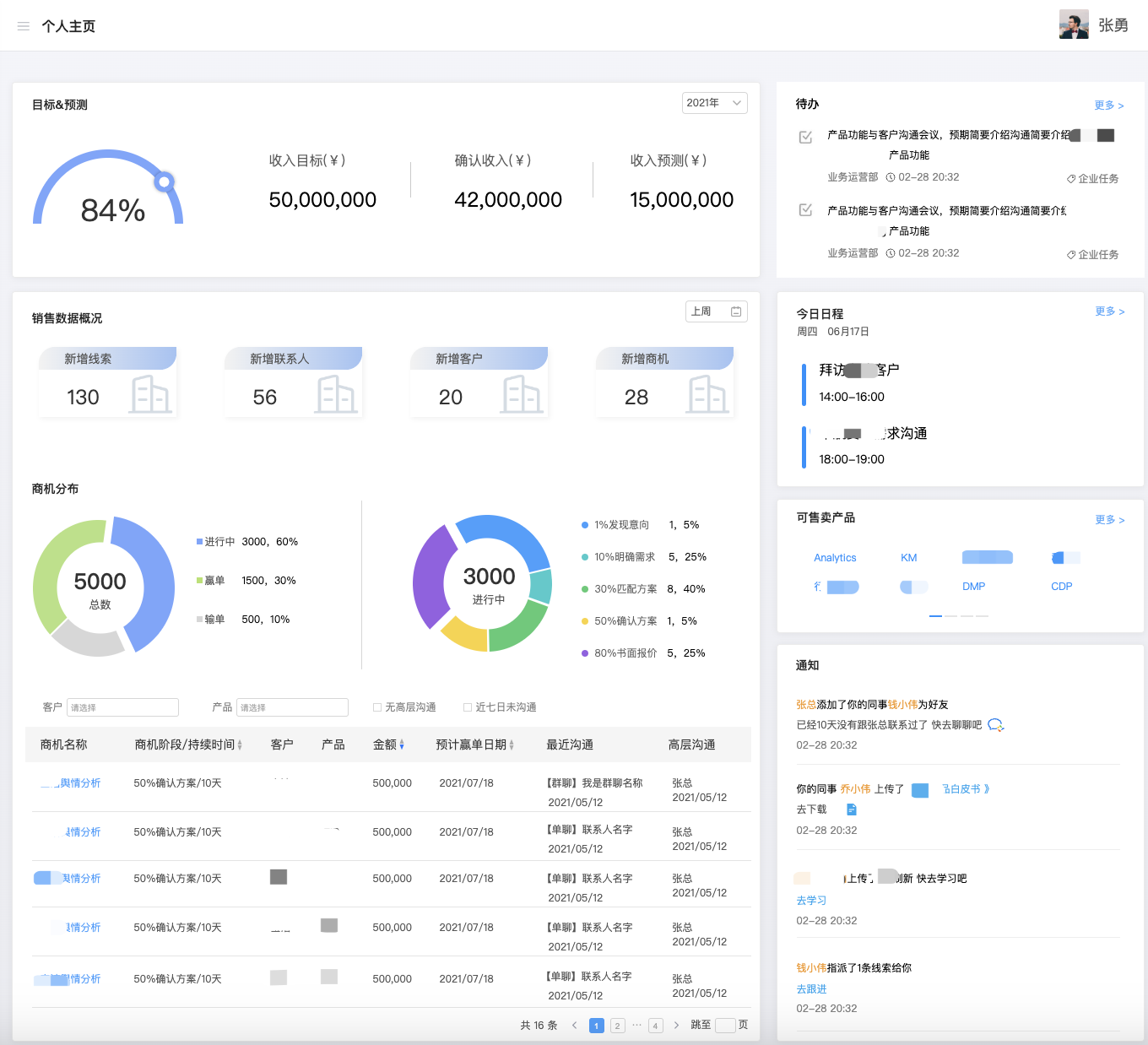Open the DMP product
Screen dimensions: 1148x1045
tap(973, 587)
